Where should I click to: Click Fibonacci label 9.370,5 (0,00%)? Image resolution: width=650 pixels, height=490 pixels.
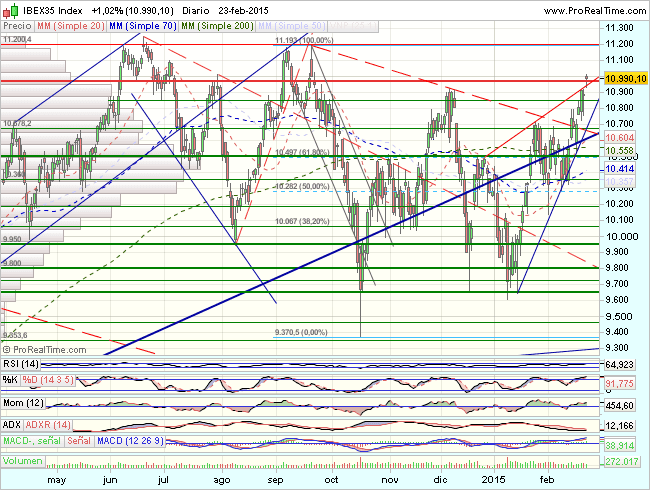[301, 332]
